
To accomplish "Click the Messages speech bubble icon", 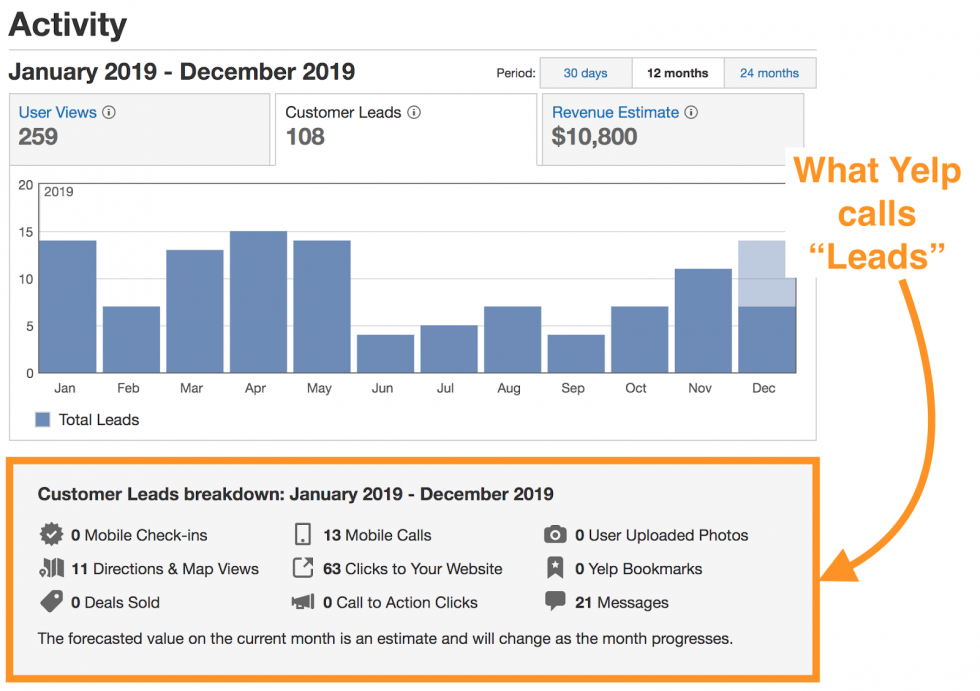I will pos(555,601).
